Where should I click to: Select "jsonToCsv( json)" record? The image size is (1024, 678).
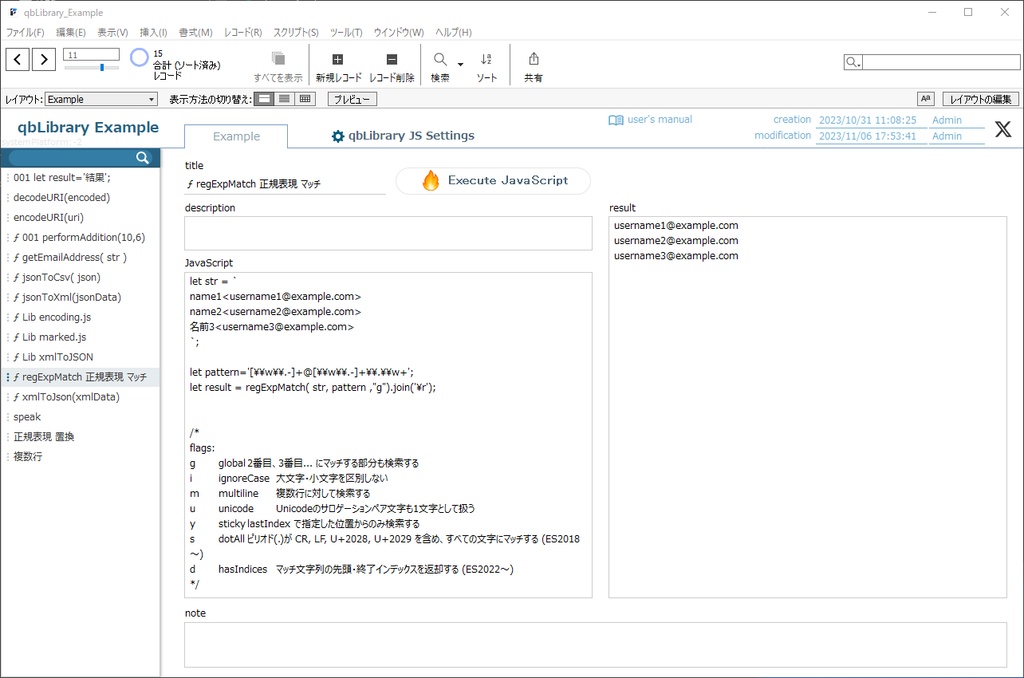pos(80,278)
